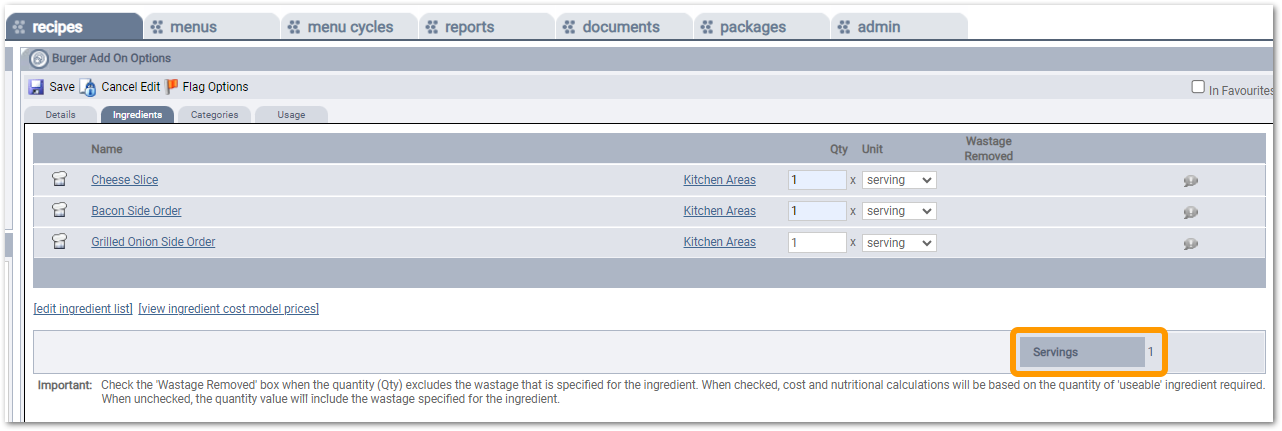Open the view ingredient cost model prices link
Screen dimensions: 1282x431
pos(228,309)
